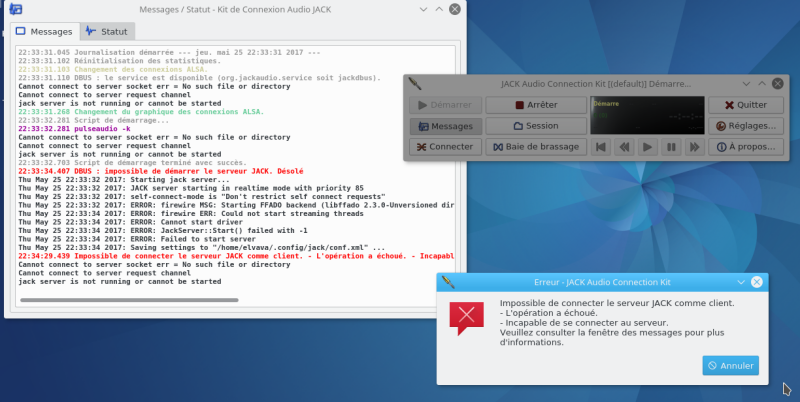Screen dimensions: 800x402
Task: Stop the server with the Arrêter button
Action: (536, 105)
